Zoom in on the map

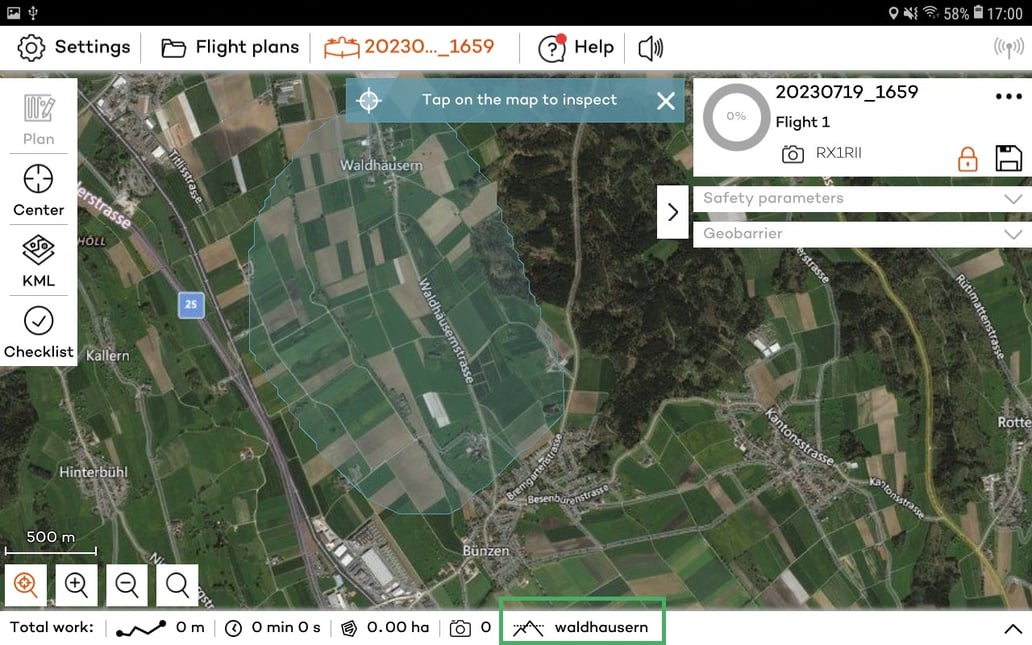(x=77, y=585)
